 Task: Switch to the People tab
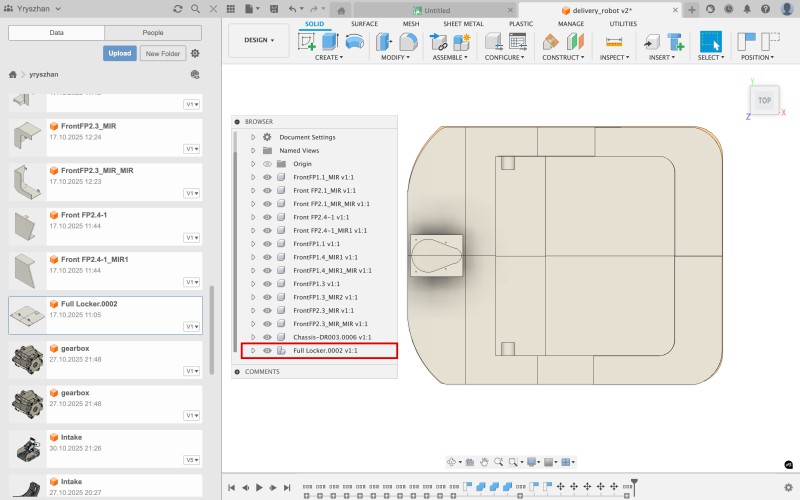[x=153, y=33]
